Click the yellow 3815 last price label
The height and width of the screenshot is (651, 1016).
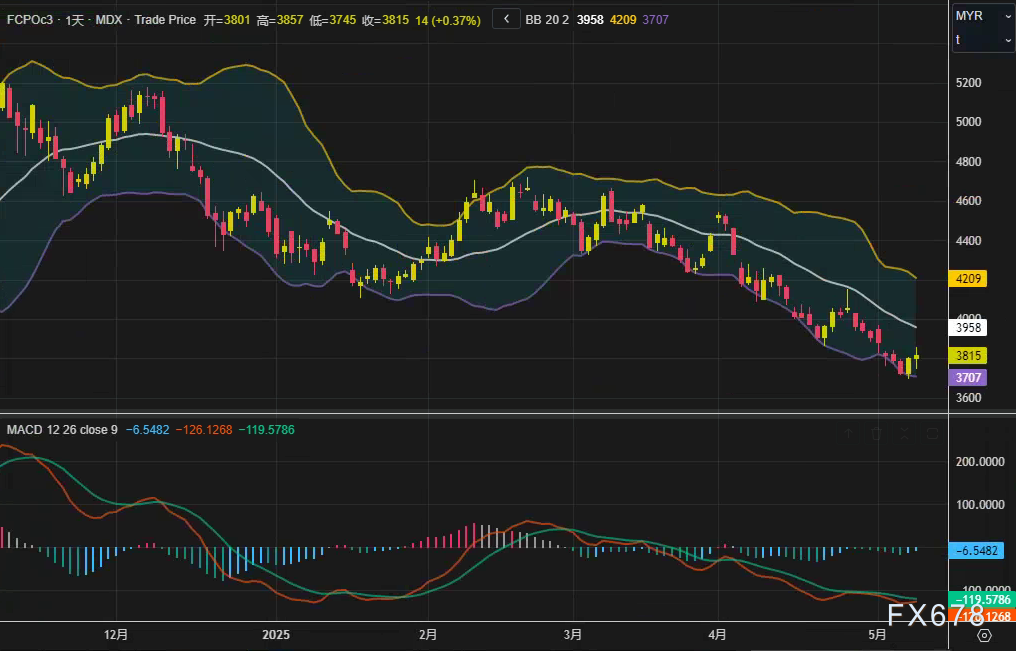(968, 356)
